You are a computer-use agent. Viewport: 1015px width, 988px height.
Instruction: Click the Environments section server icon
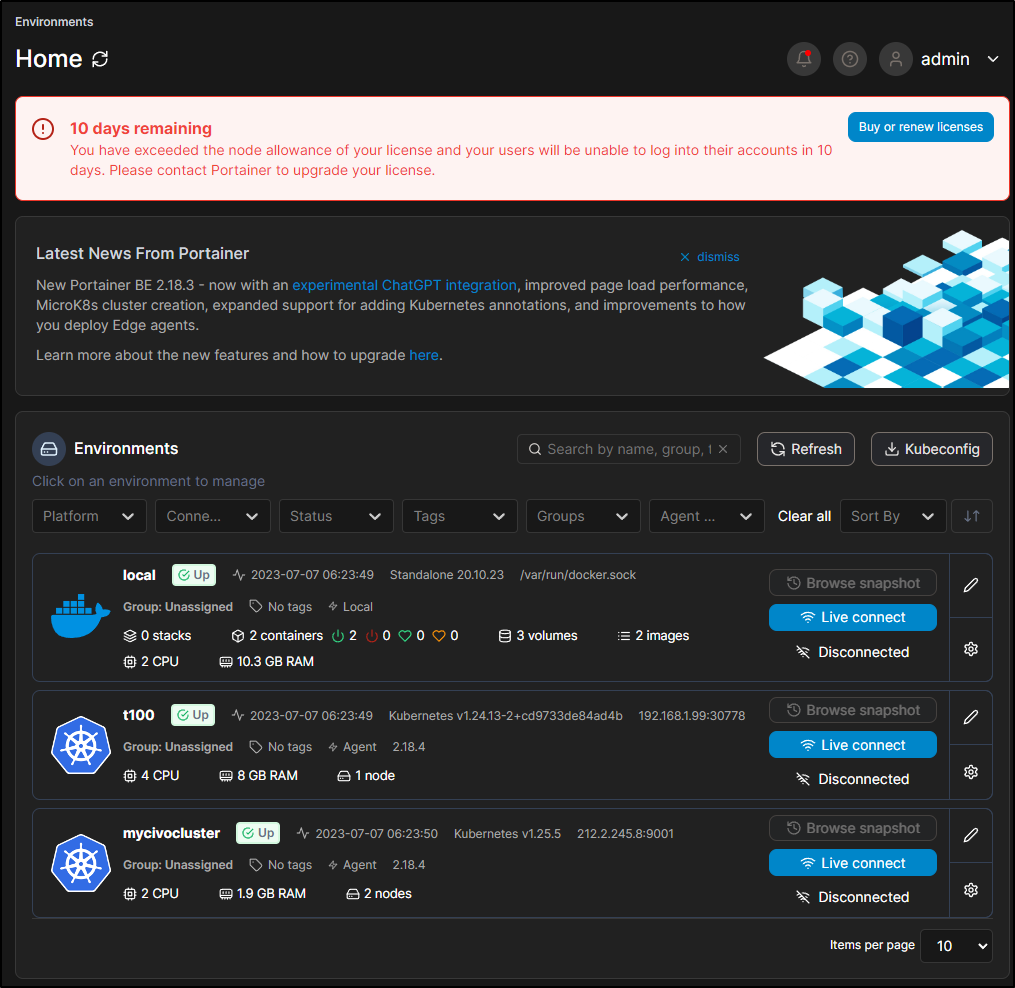(x=49, y=449)
